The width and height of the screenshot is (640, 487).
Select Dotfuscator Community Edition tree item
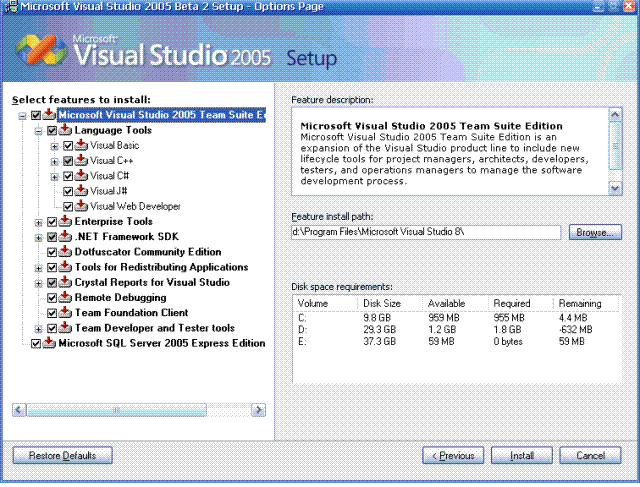[148, 252]
